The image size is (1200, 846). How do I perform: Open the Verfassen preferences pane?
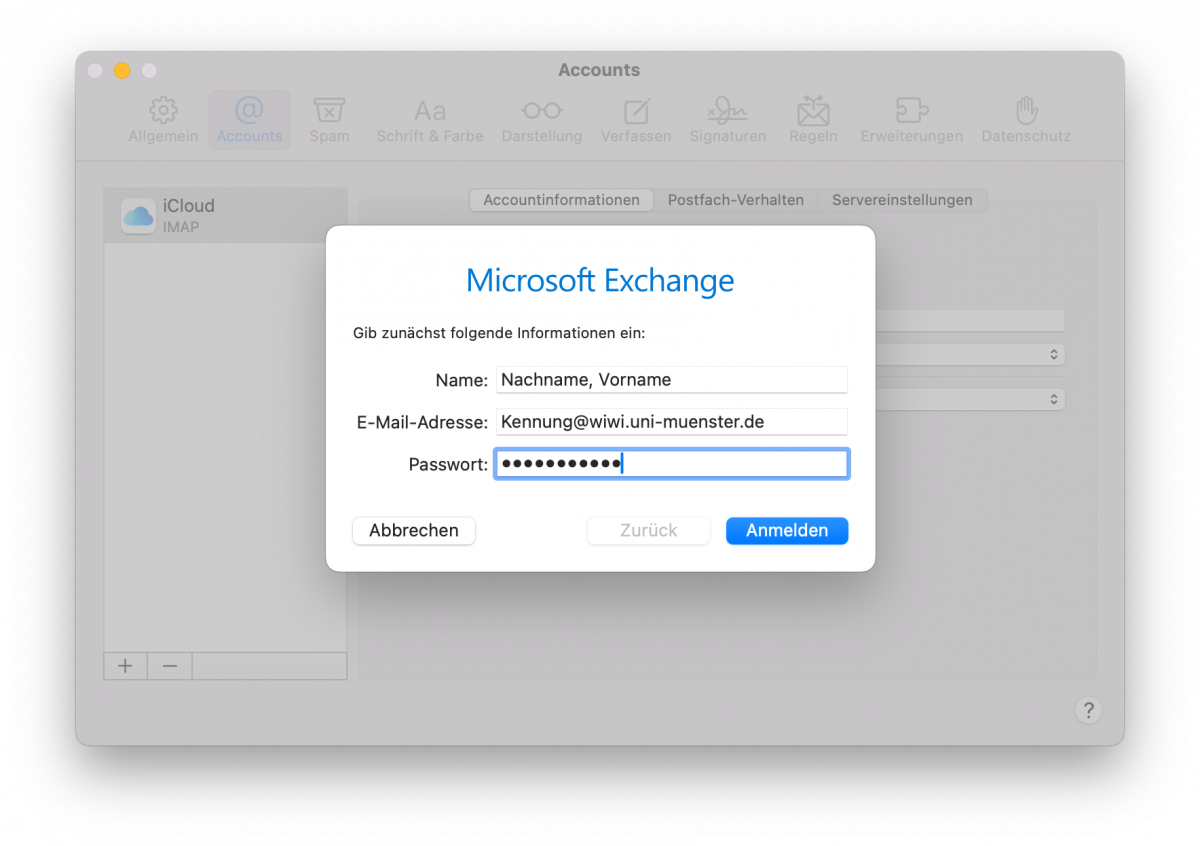tap(636, 120)
